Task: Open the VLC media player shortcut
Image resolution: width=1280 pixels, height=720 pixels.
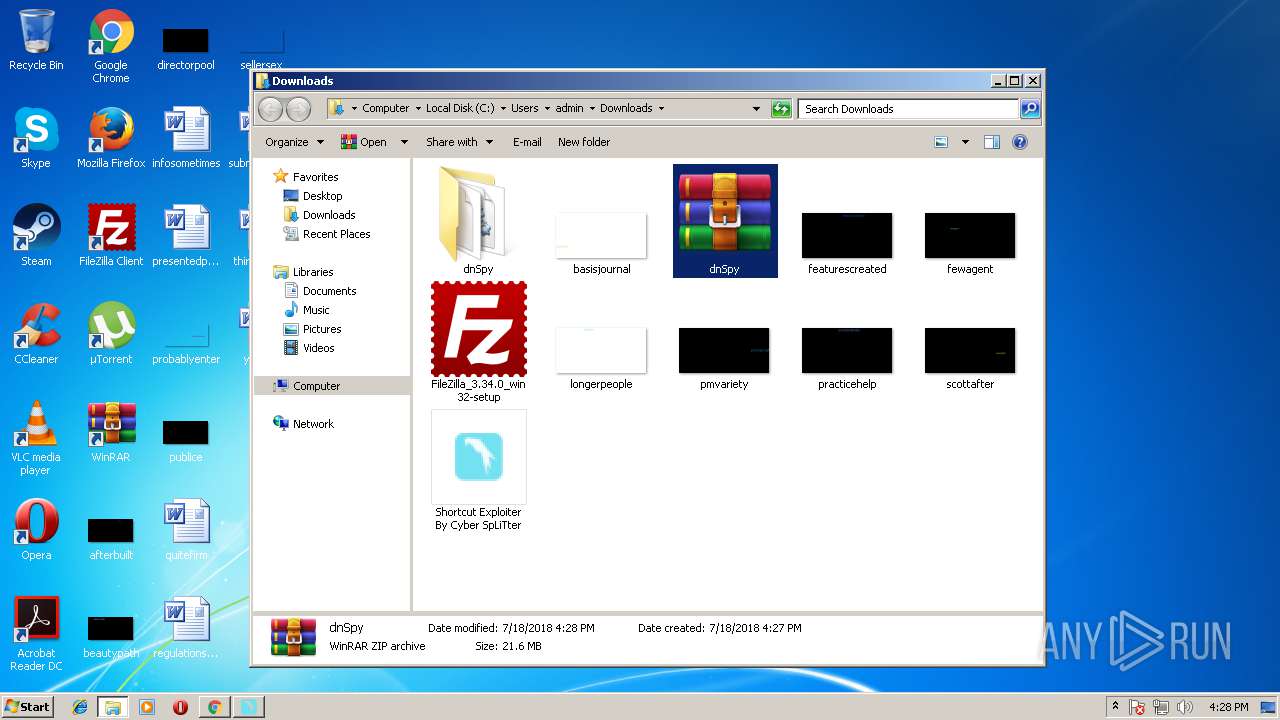Action: 36,438
